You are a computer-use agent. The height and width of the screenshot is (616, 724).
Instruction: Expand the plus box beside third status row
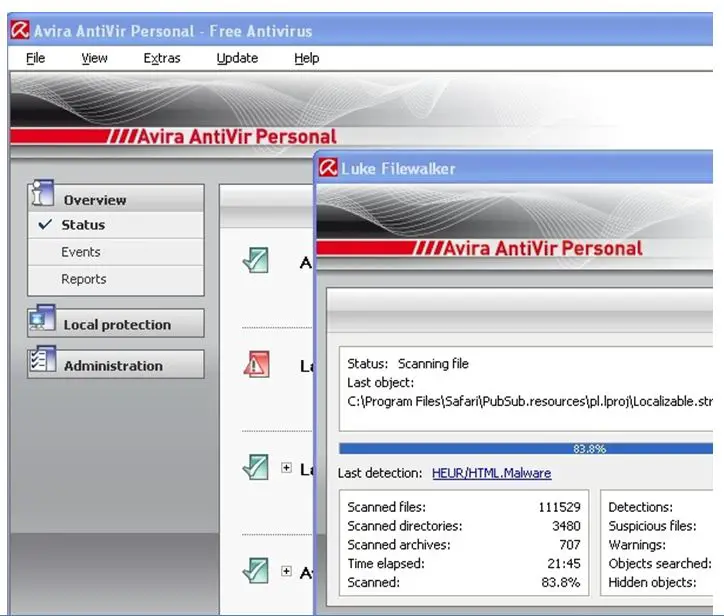point(286,468)
